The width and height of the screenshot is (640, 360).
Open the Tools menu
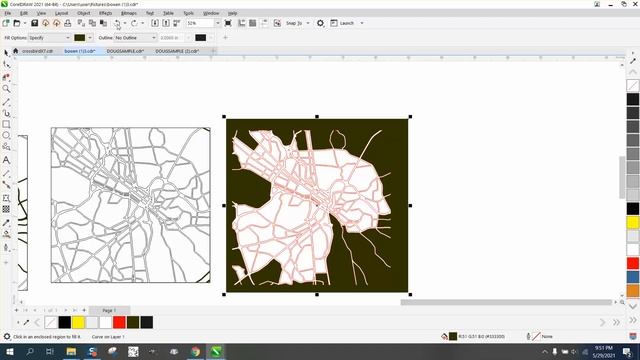(x=188, y=13)
